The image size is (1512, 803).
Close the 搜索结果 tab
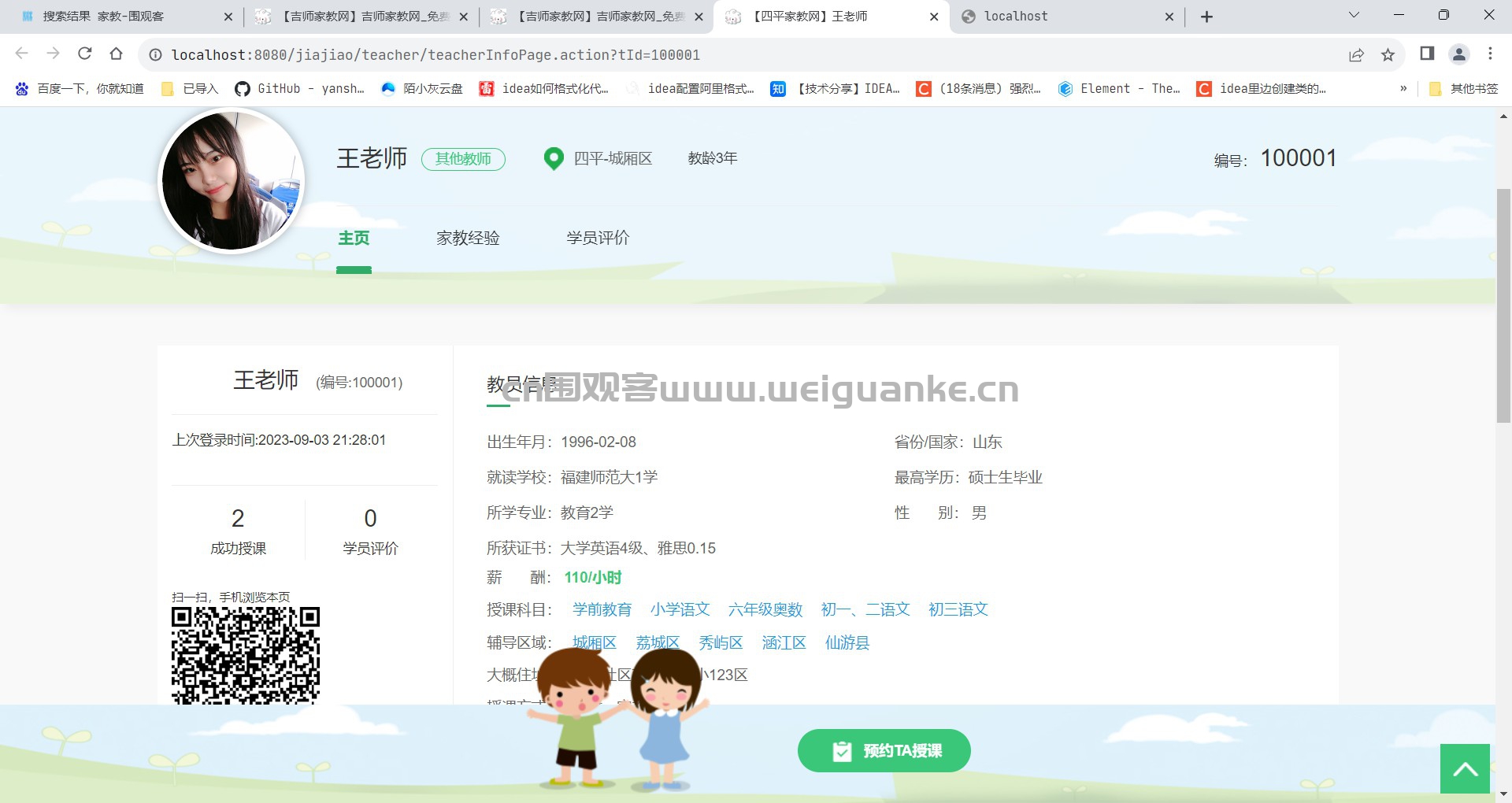[228, 17]
